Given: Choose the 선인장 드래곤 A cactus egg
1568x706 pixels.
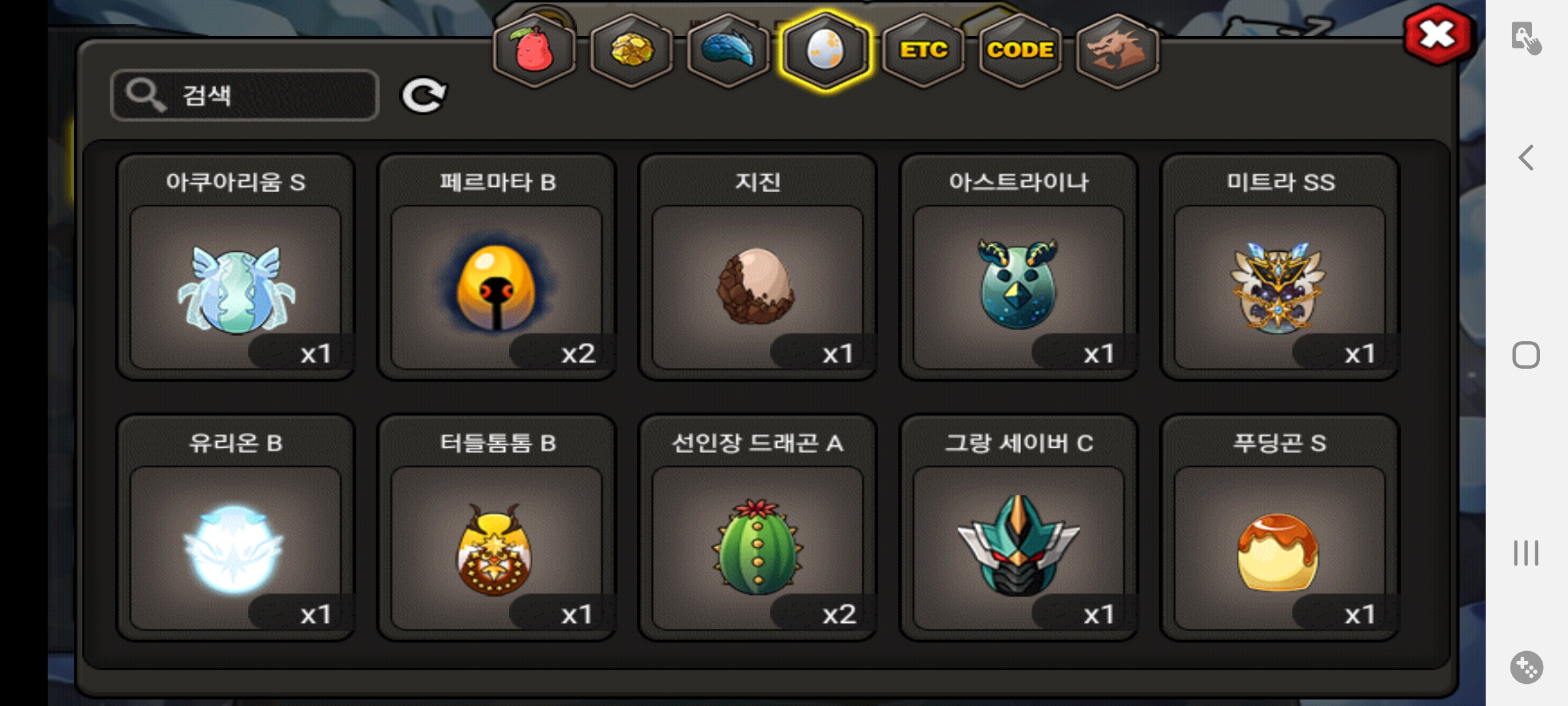Looking at the screenshot, I should coord(758,528).
